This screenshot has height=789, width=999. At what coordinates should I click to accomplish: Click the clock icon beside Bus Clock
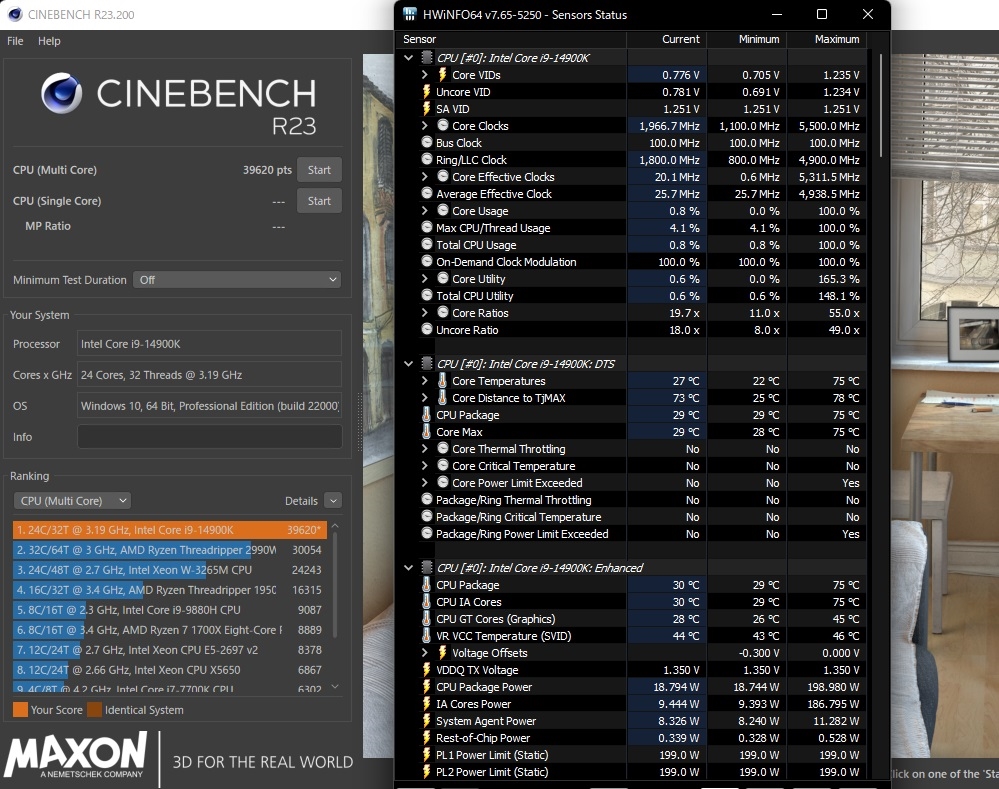point(427,143)
